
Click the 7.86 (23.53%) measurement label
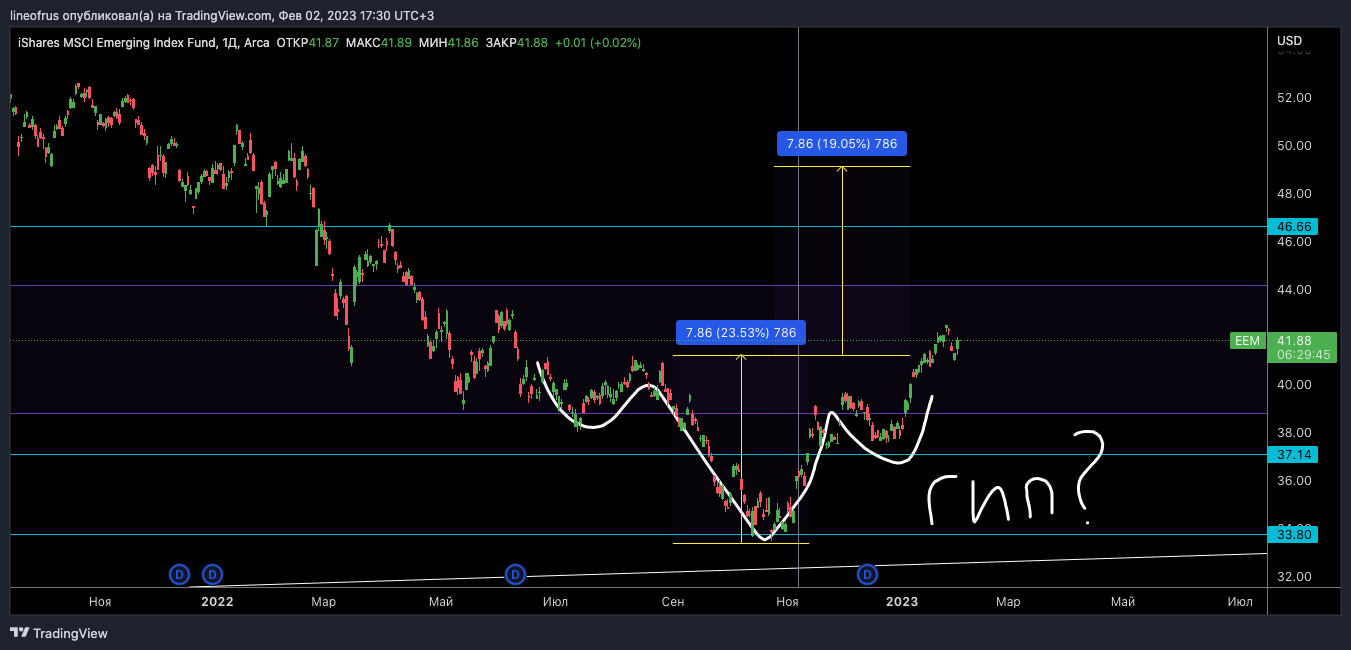(x=741, y=333)
